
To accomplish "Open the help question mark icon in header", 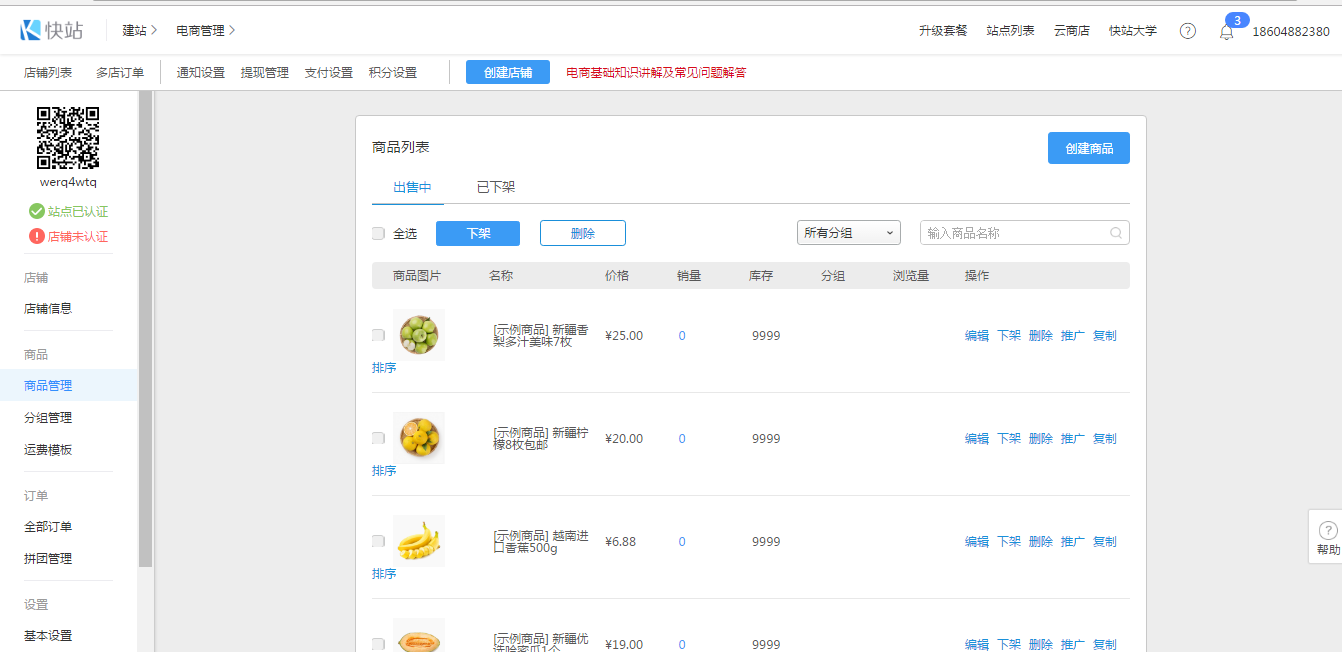I will [1187, 31].
